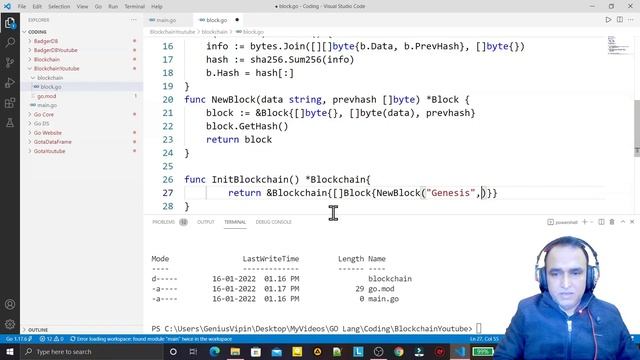Open terminal launch profile dropdown arrow
The image size is (640, 360).
click(591, 222)
